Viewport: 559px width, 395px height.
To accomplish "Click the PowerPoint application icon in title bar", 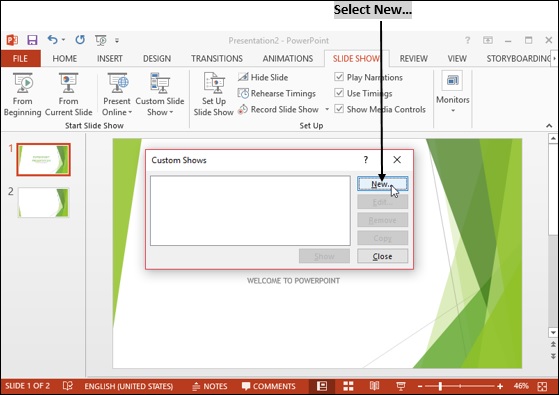I will click(12, 40).
